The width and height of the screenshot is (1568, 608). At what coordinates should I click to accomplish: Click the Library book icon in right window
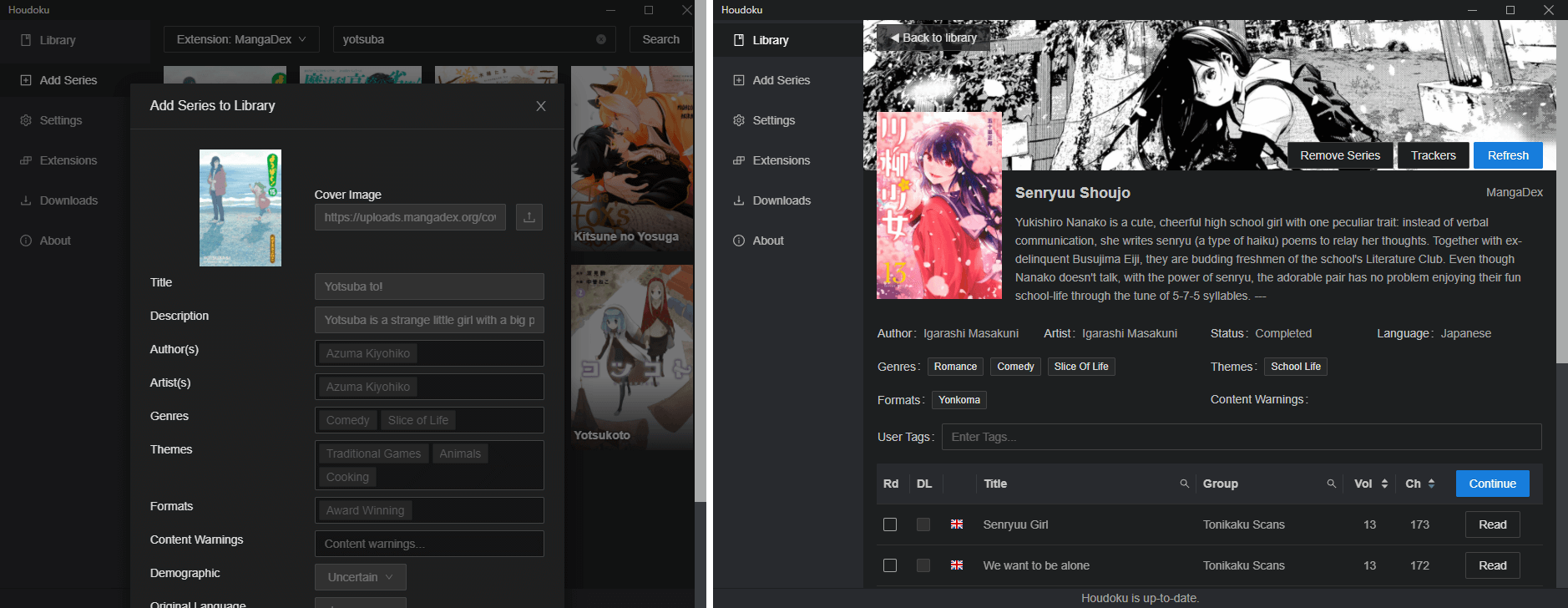(x=739, y=40)
